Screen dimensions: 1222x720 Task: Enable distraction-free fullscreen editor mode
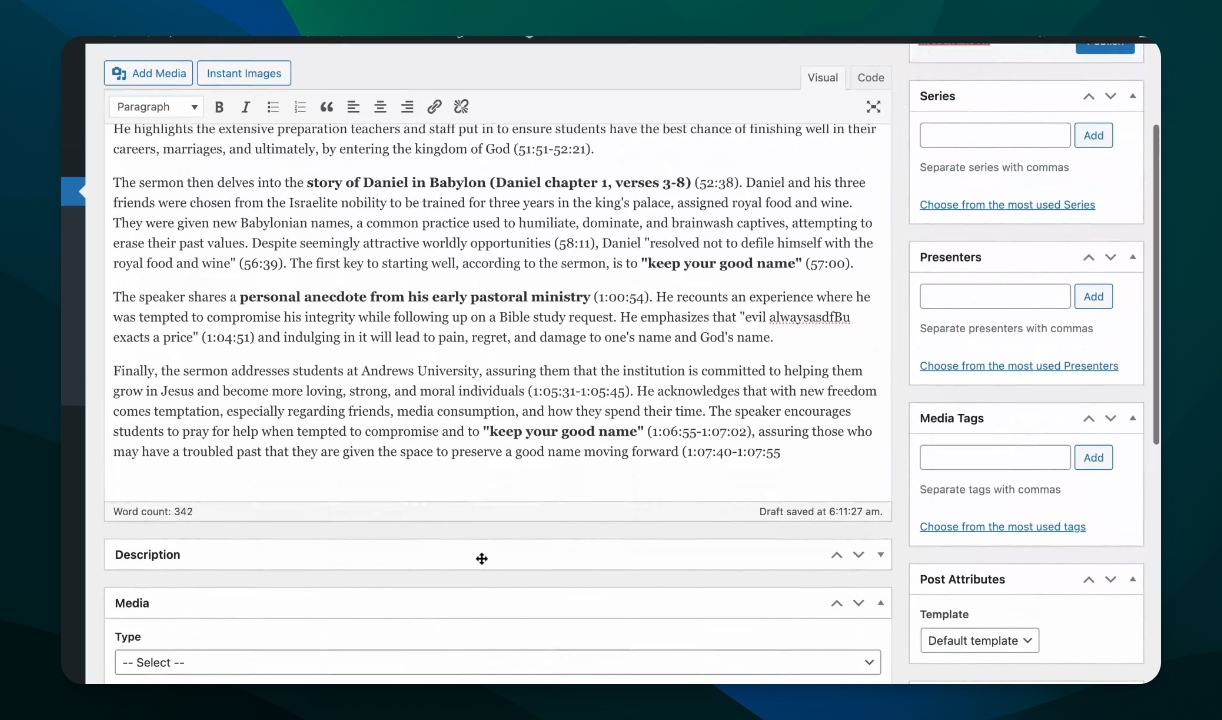click(873, 107)
